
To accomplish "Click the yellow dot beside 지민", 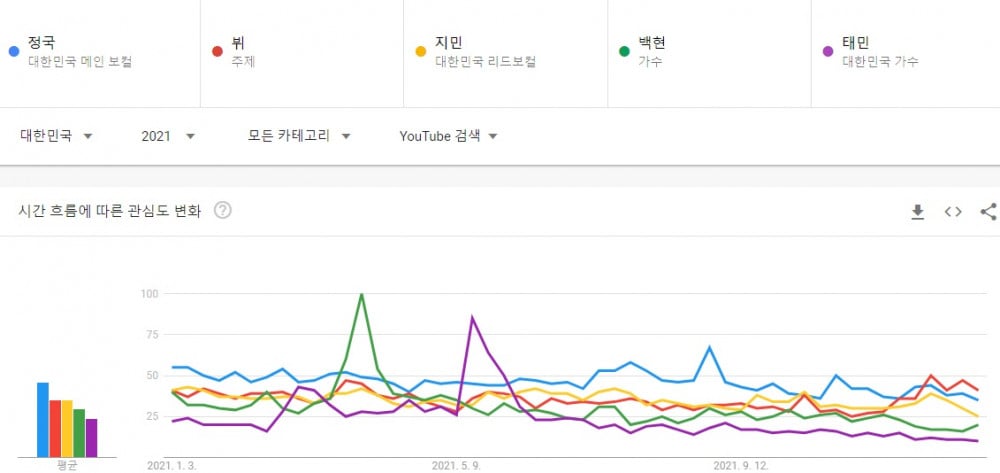I will coord(421,51).
